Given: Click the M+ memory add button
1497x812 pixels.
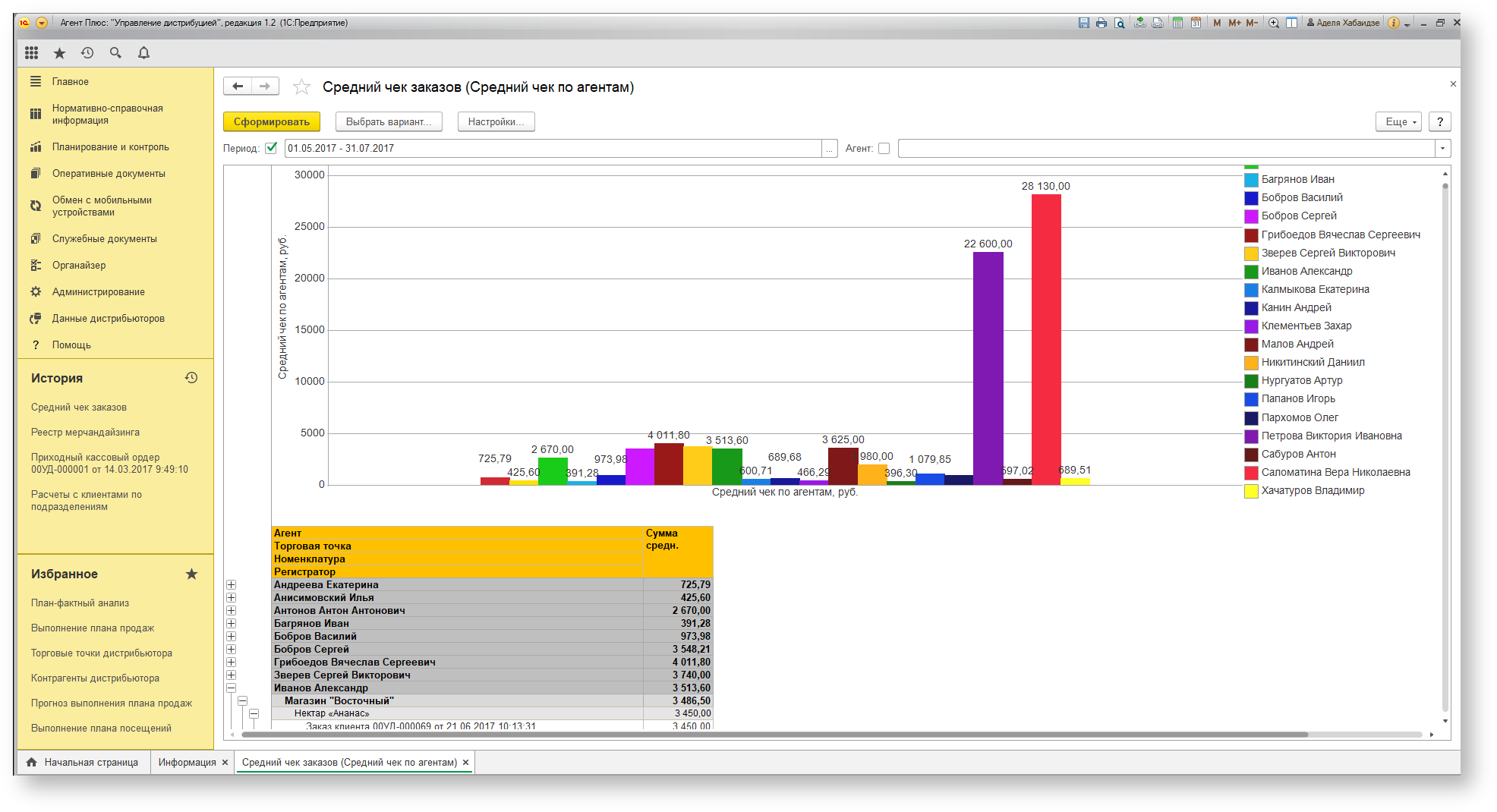Looking at the screenshot, I should (1234, 23).
